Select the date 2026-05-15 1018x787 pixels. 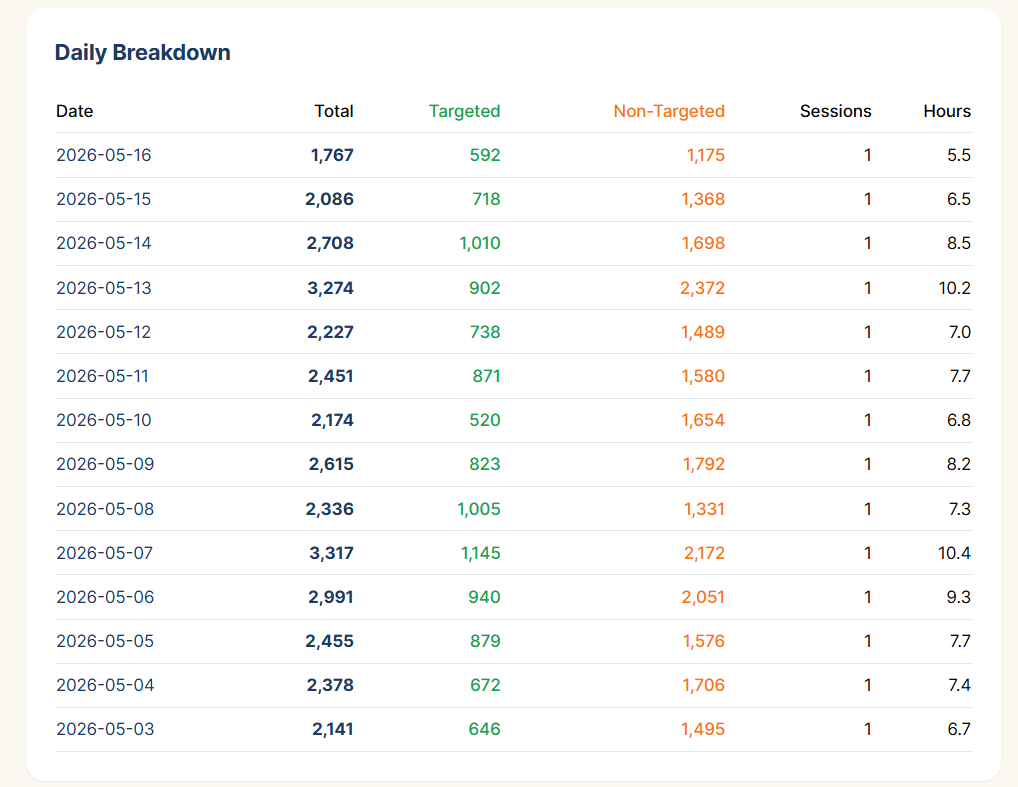click(103, 199)
